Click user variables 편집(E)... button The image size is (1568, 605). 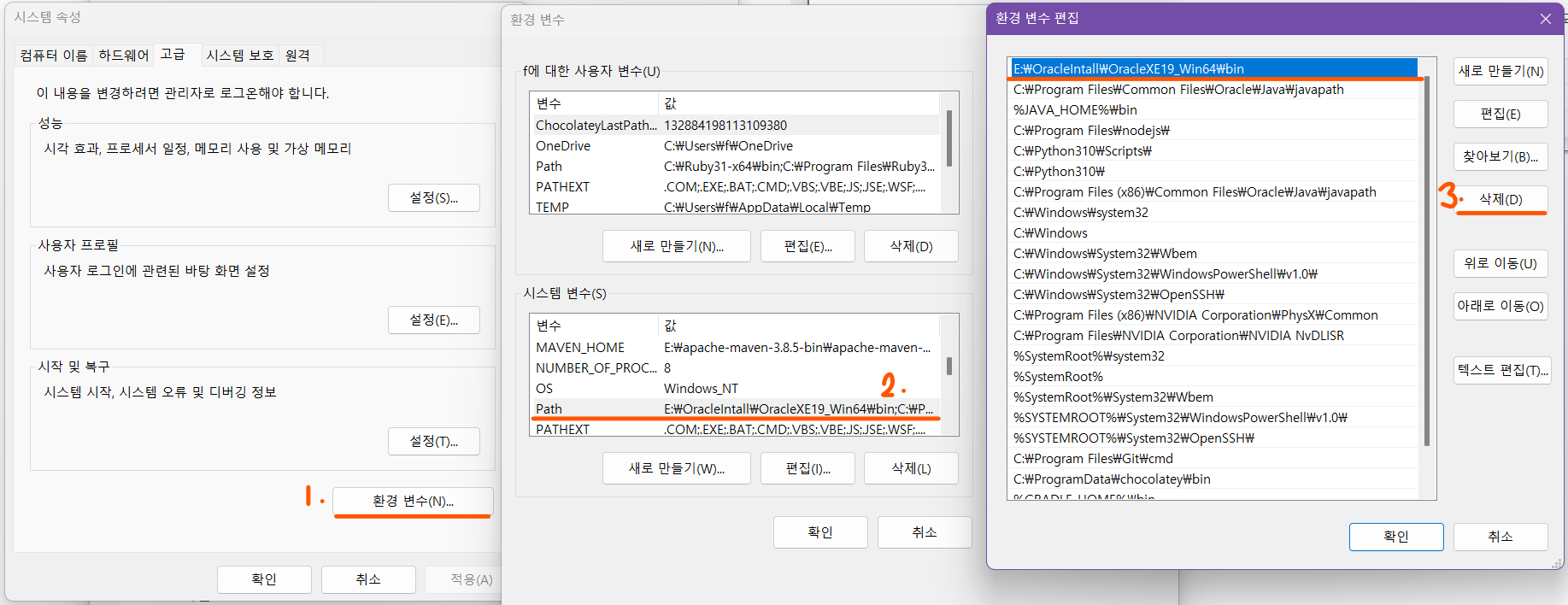[808, 246]
